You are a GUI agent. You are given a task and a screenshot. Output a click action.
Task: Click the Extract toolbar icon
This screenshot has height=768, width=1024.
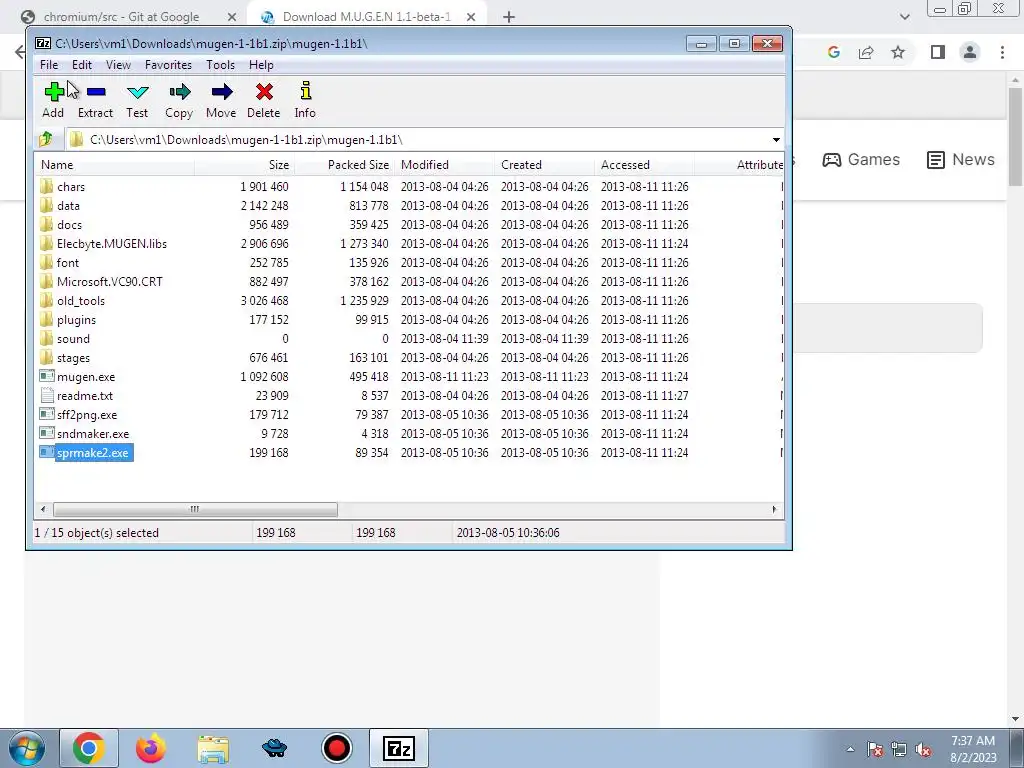pyautogui.click(x=96, y=91)
